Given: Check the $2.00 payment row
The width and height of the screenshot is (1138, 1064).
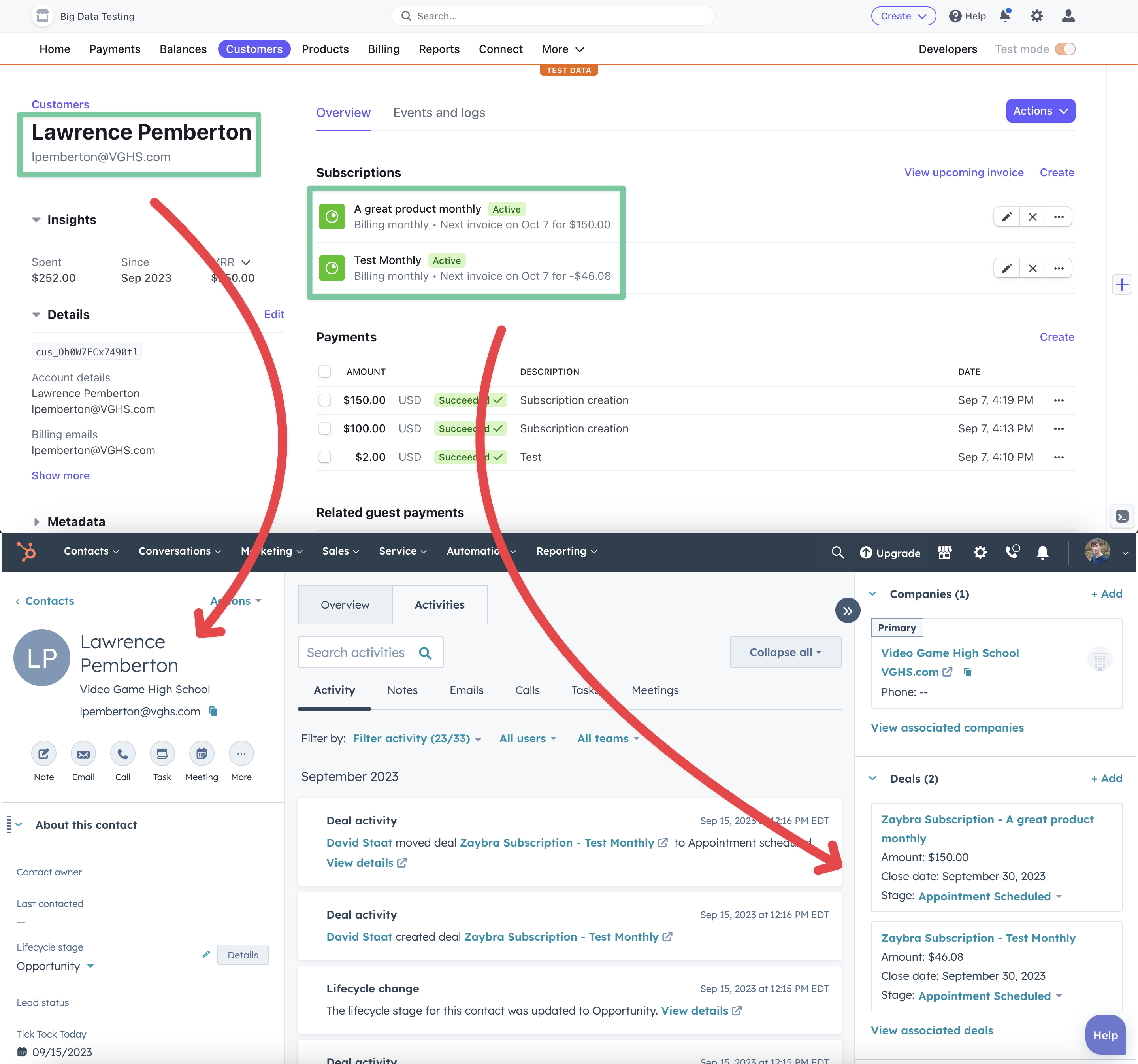Looking at the screenshot, I should coord(324,457).
